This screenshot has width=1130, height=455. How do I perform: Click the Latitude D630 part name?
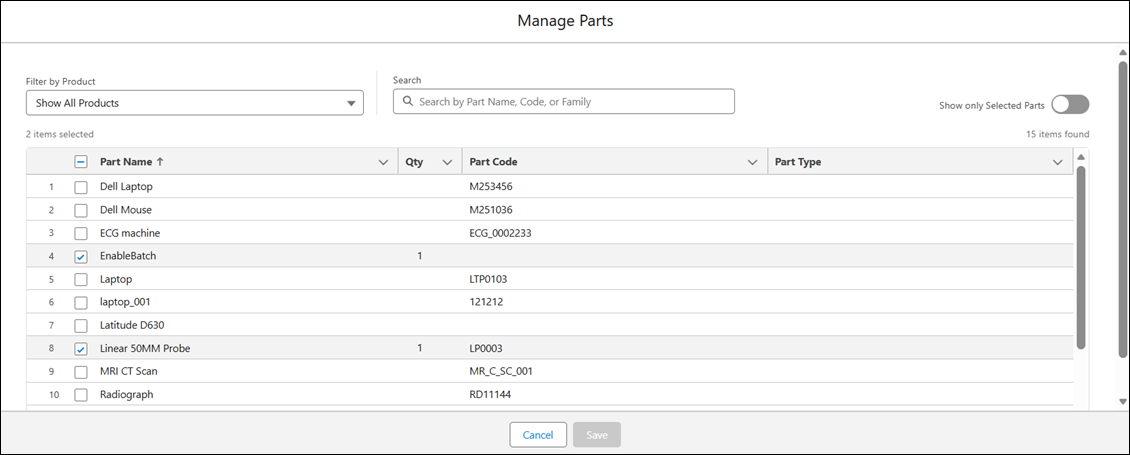pyautogui.click(x=131, y=325)
